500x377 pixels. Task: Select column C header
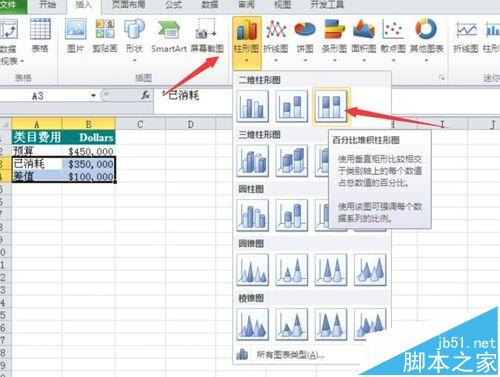tap(140, 124)
